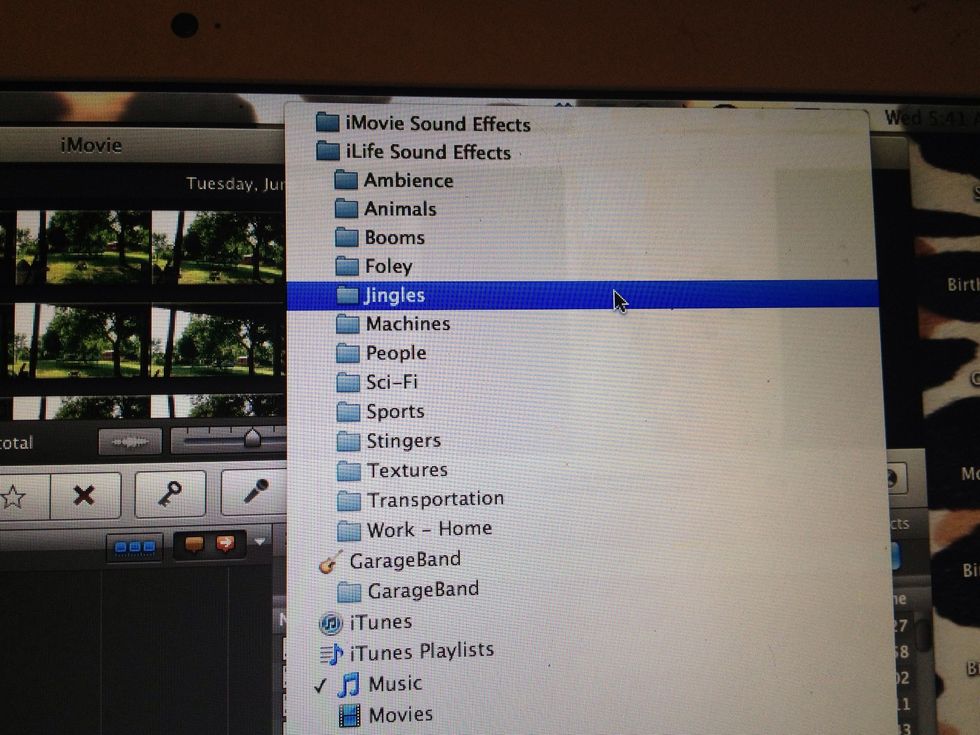The height and width of the screenshot is (735, 980).
Task: Click the folder icon beside Textures
Action: pyautogui.click(x=349, y=471)
